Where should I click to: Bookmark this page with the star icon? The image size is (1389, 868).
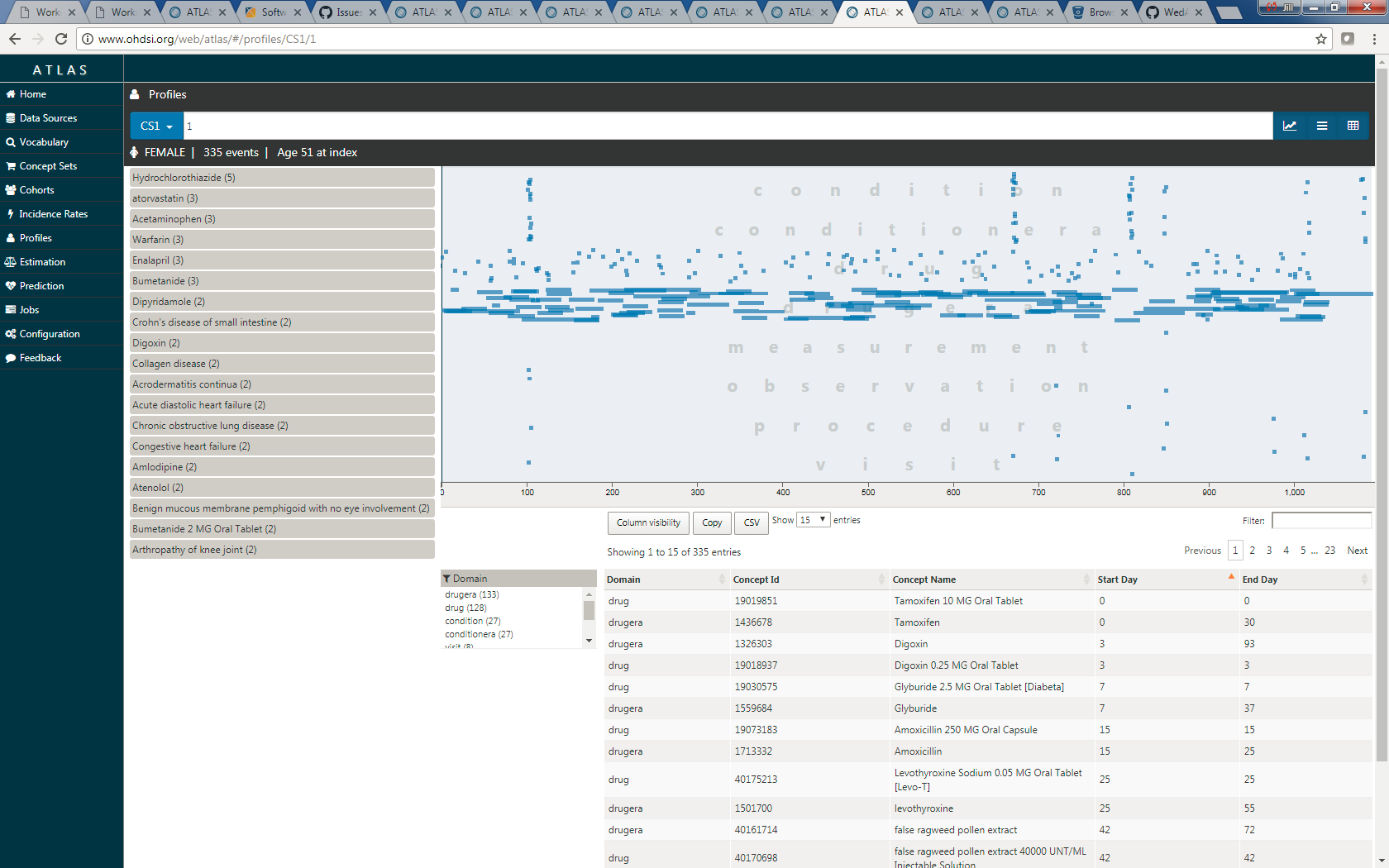point(1320,39)
